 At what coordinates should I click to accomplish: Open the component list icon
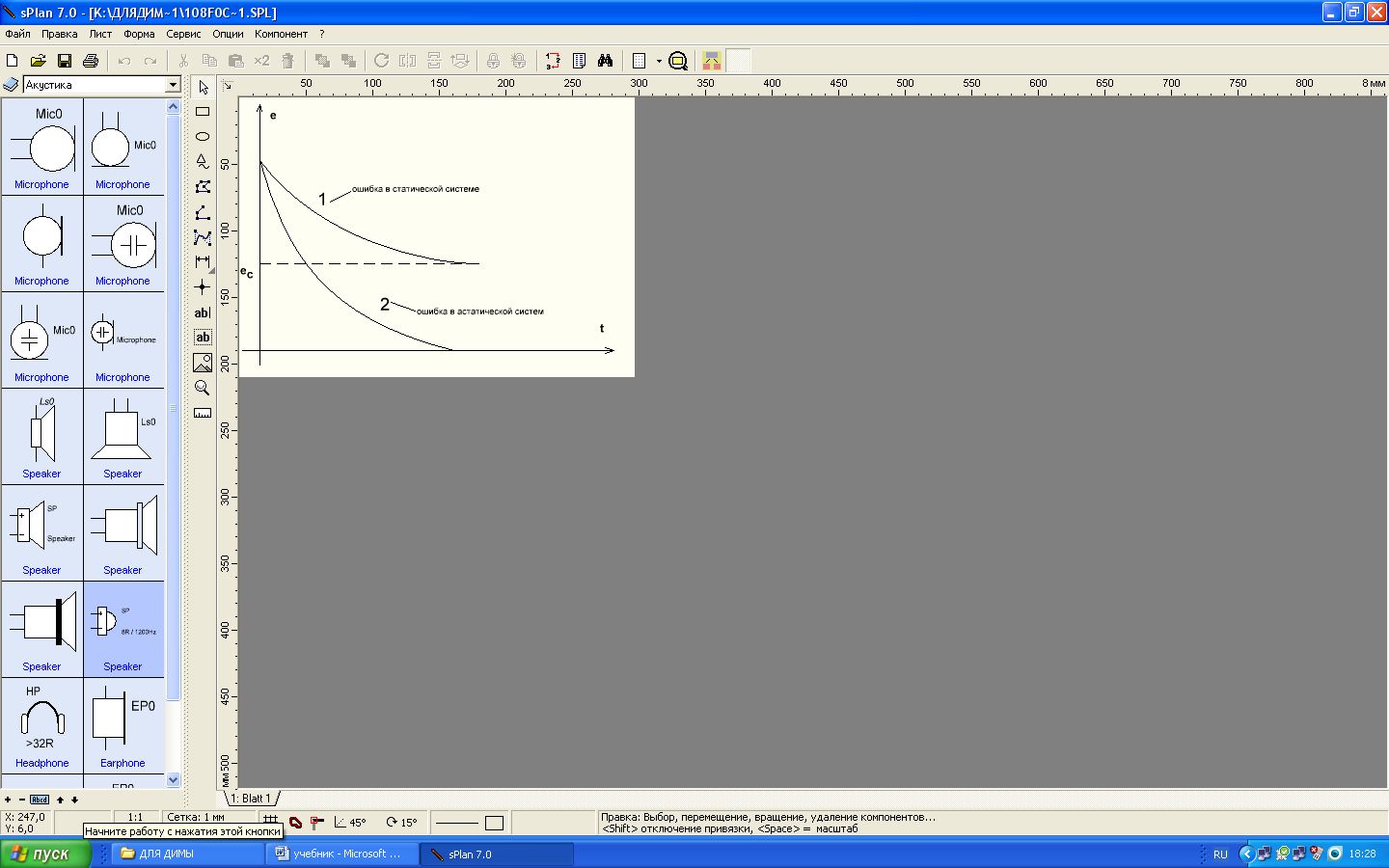579,61
